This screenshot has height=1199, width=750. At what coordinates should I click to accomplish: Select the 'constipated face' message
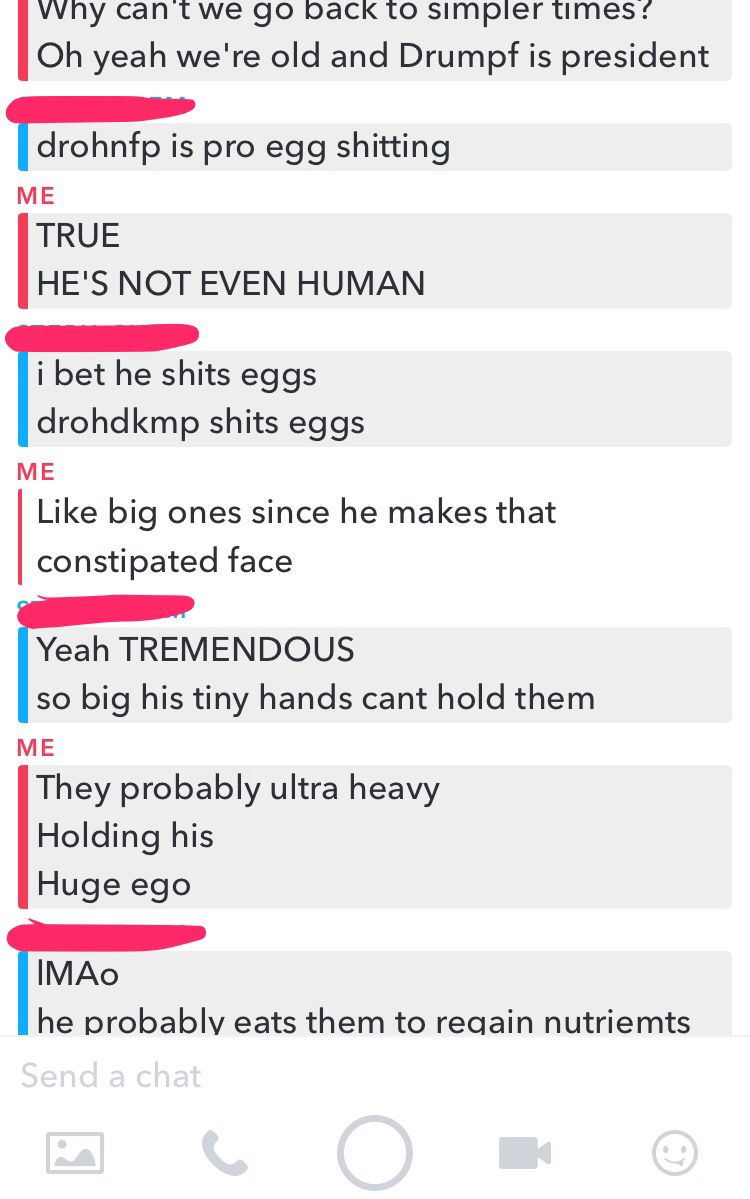point(164,561)
